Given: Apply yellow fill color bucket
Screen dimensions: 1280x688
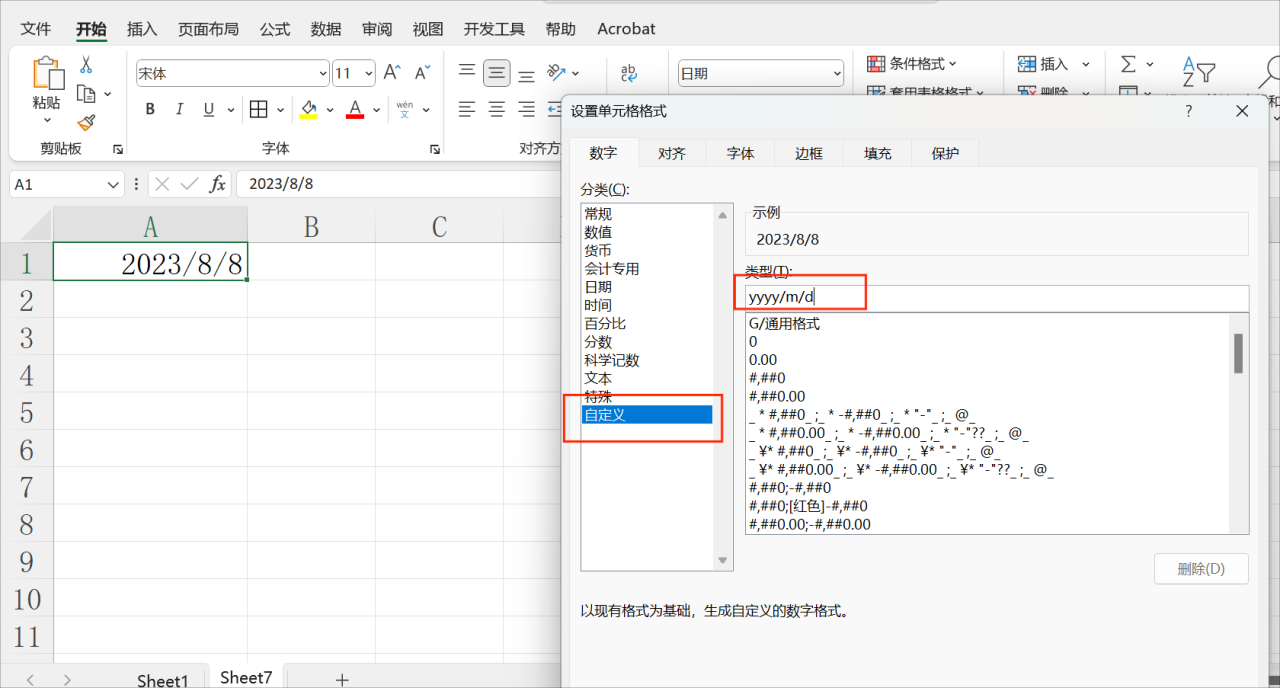Looking at the screenshot, I should click(308, 109).
